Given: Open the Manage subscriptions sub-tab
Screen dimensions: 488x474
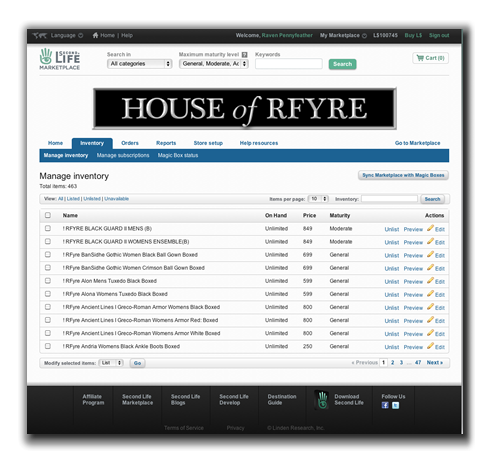Looking at the screenshot, I should coord(123,155).
